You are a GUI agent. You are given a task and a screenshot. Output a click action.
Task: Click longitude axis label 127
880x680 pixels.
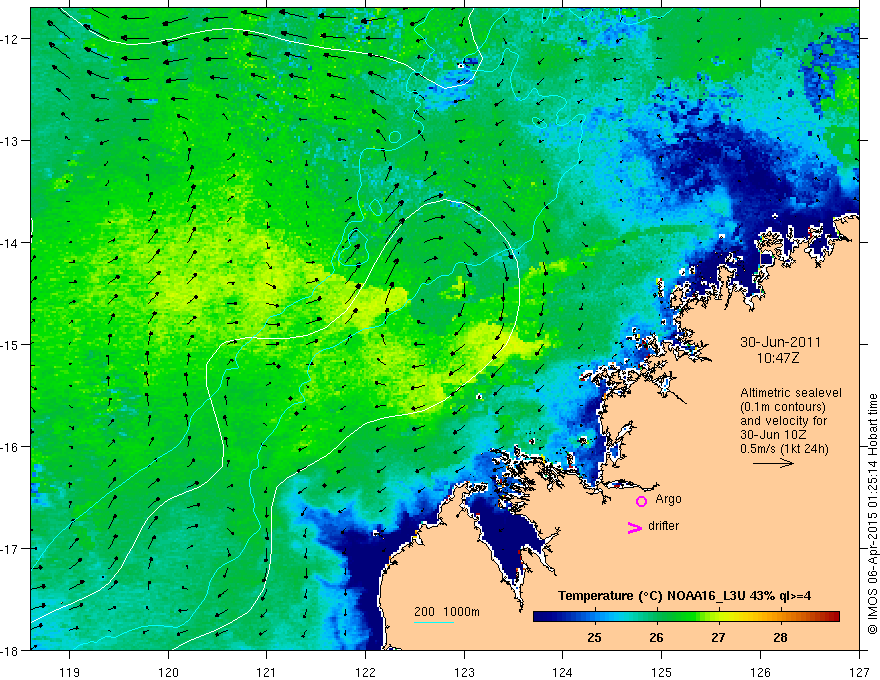(x=859, y=672)
